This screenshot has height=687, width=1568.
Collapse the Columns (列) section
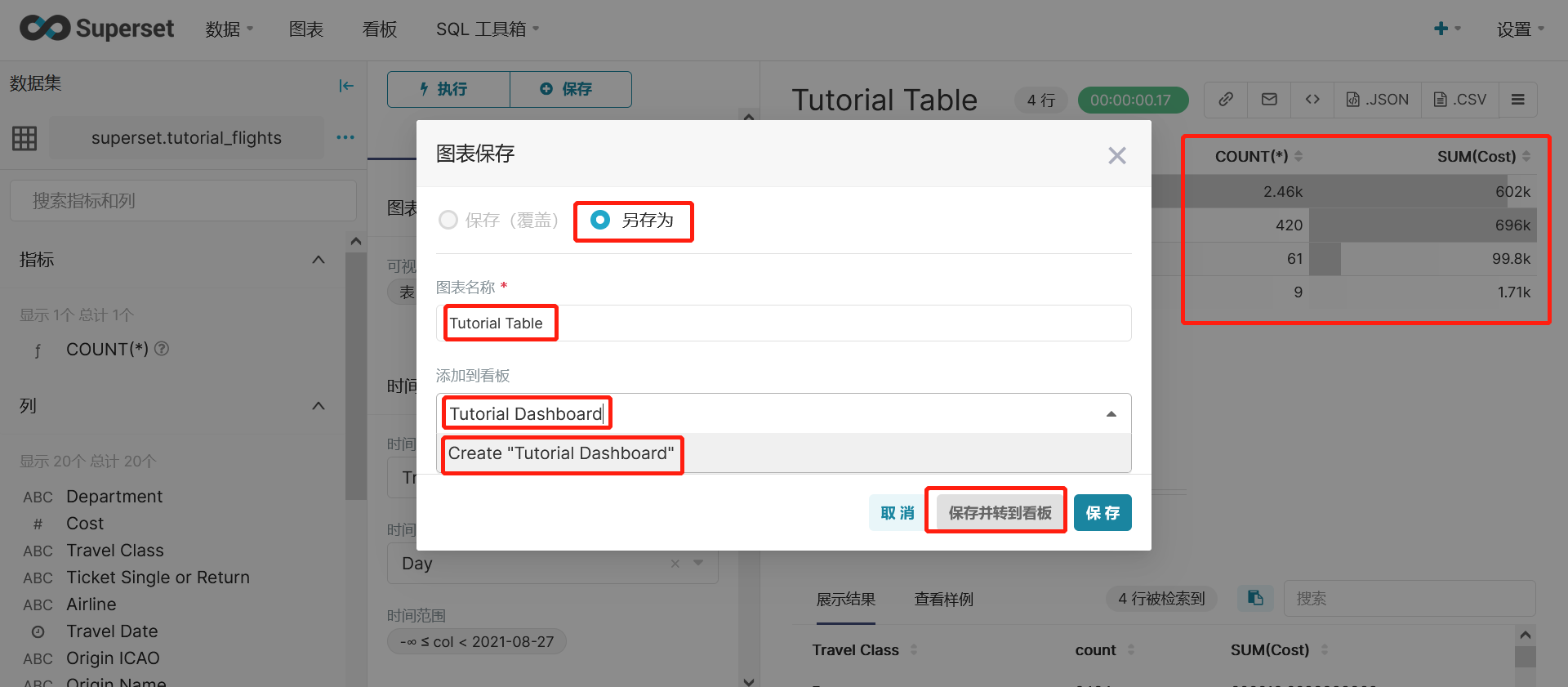[x=318, y=406]
